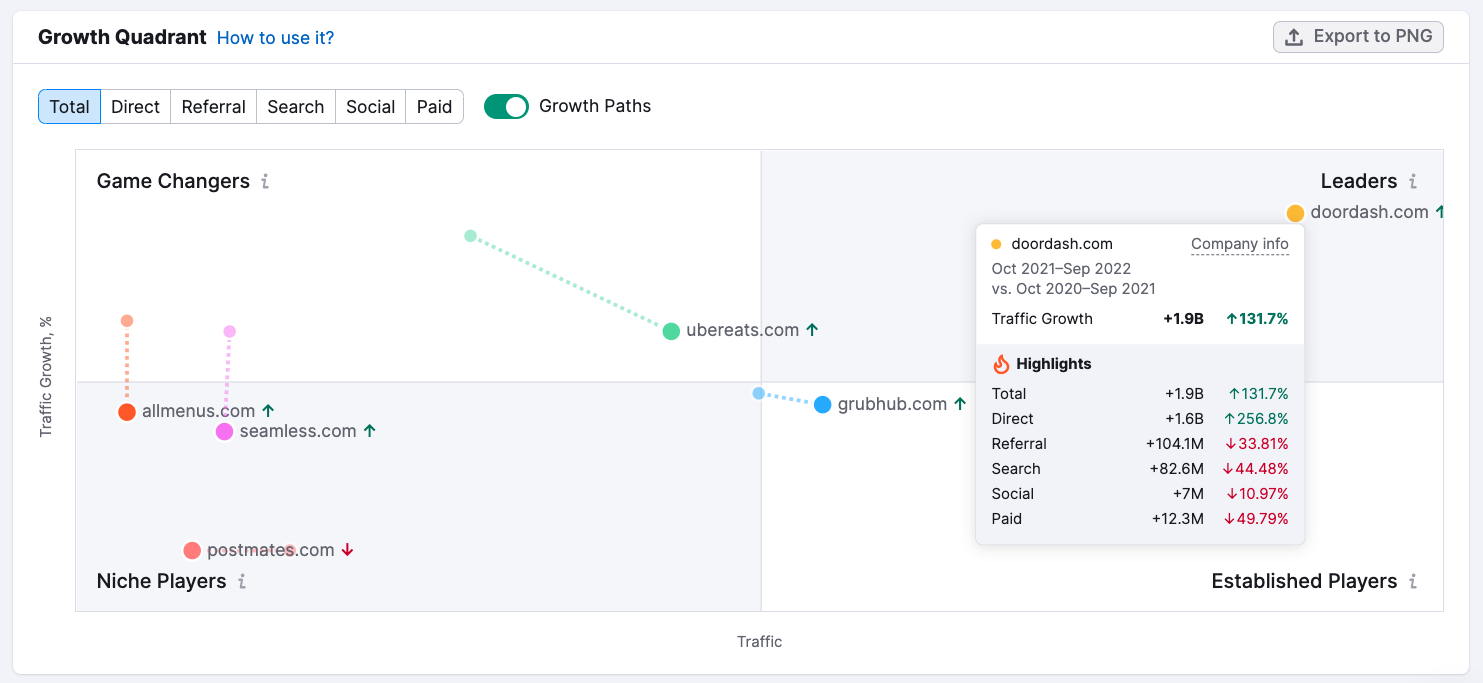
Task: Click the faded grubhub growth path start dot
Action: 758,394
